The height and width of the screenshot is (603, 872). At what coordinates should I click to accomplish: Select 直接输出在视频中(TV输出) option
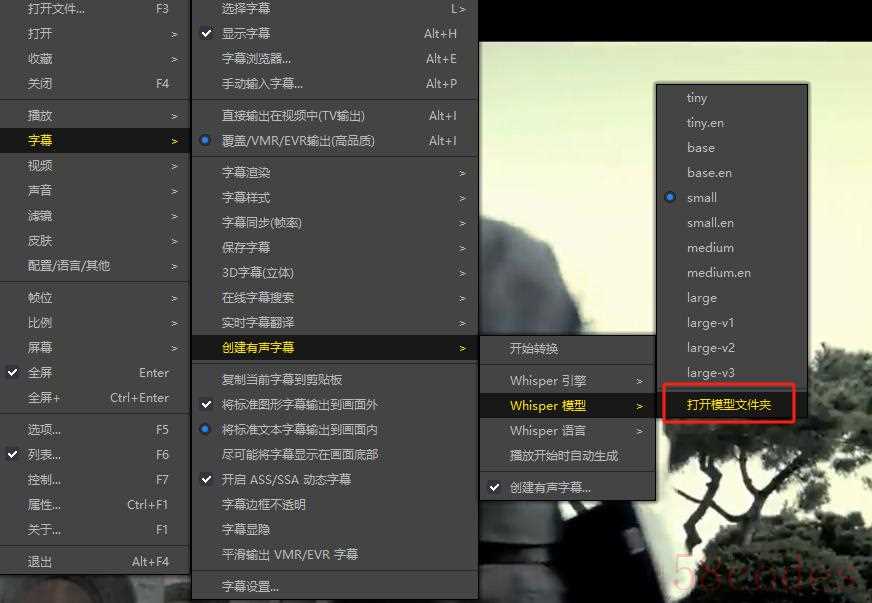click(x=334, y=116)
